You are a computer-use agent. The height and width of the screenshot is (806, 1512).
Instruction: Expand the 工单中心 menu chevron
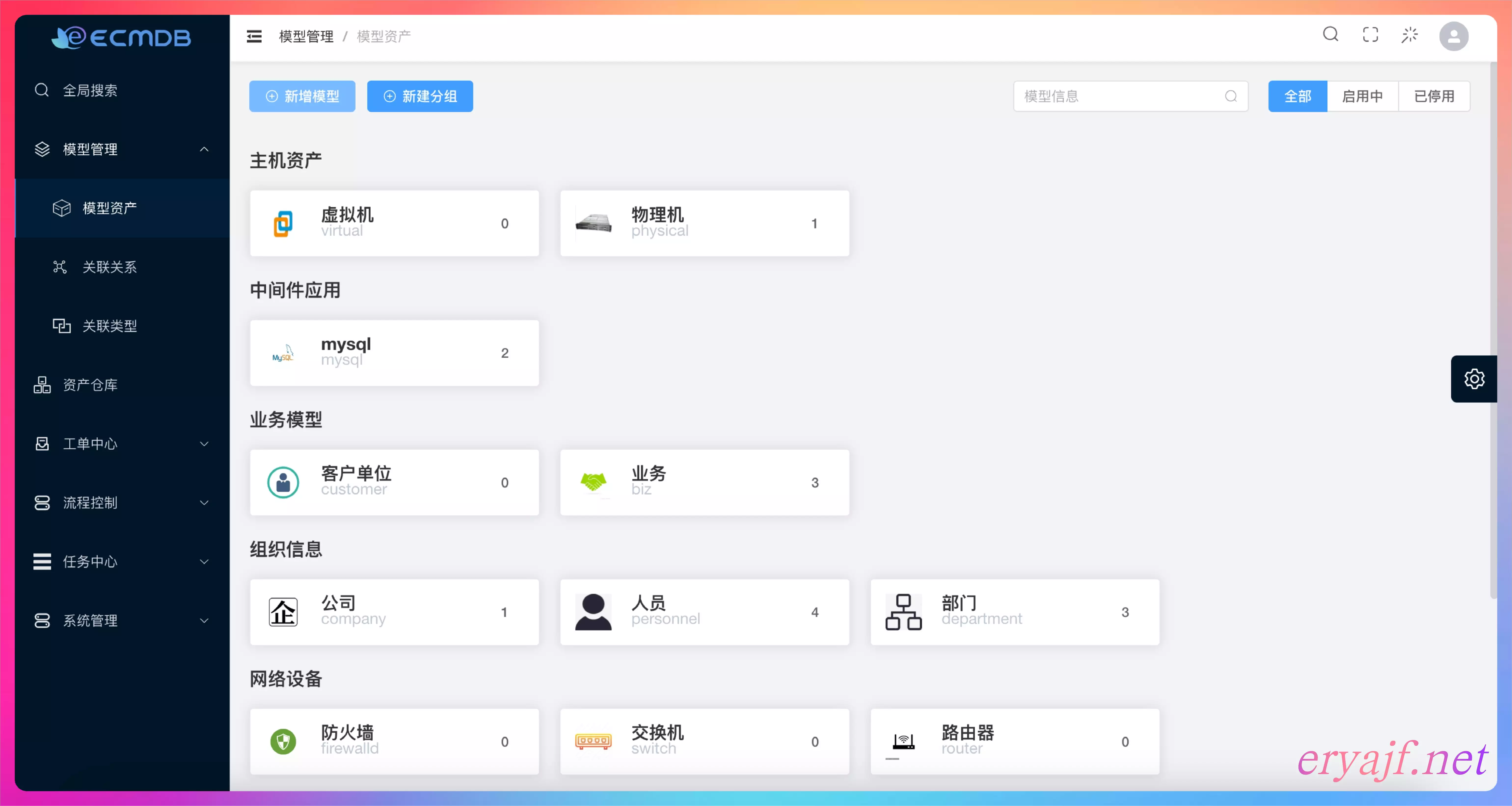click(x=204, y=444)
